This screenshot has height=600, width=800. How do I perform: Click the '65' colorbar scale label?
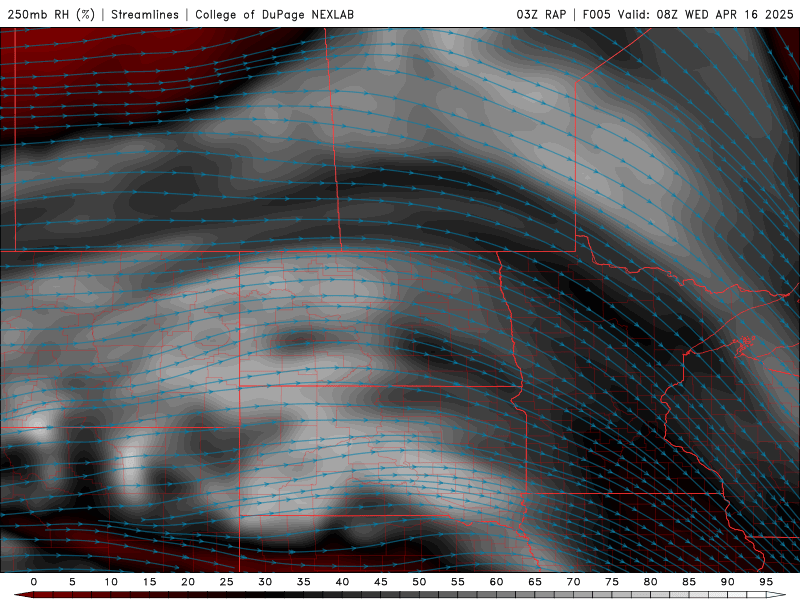535,582
